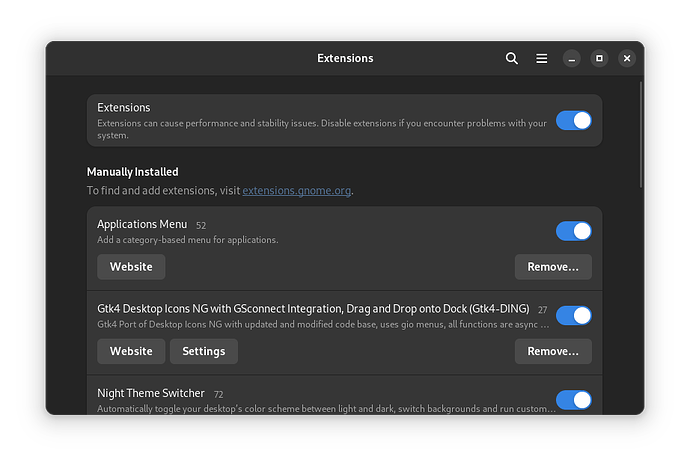The image size is (690, 465).
Task: Remove the Gtk4 Desktop Icons NG extension
Action: pos(553,351)
